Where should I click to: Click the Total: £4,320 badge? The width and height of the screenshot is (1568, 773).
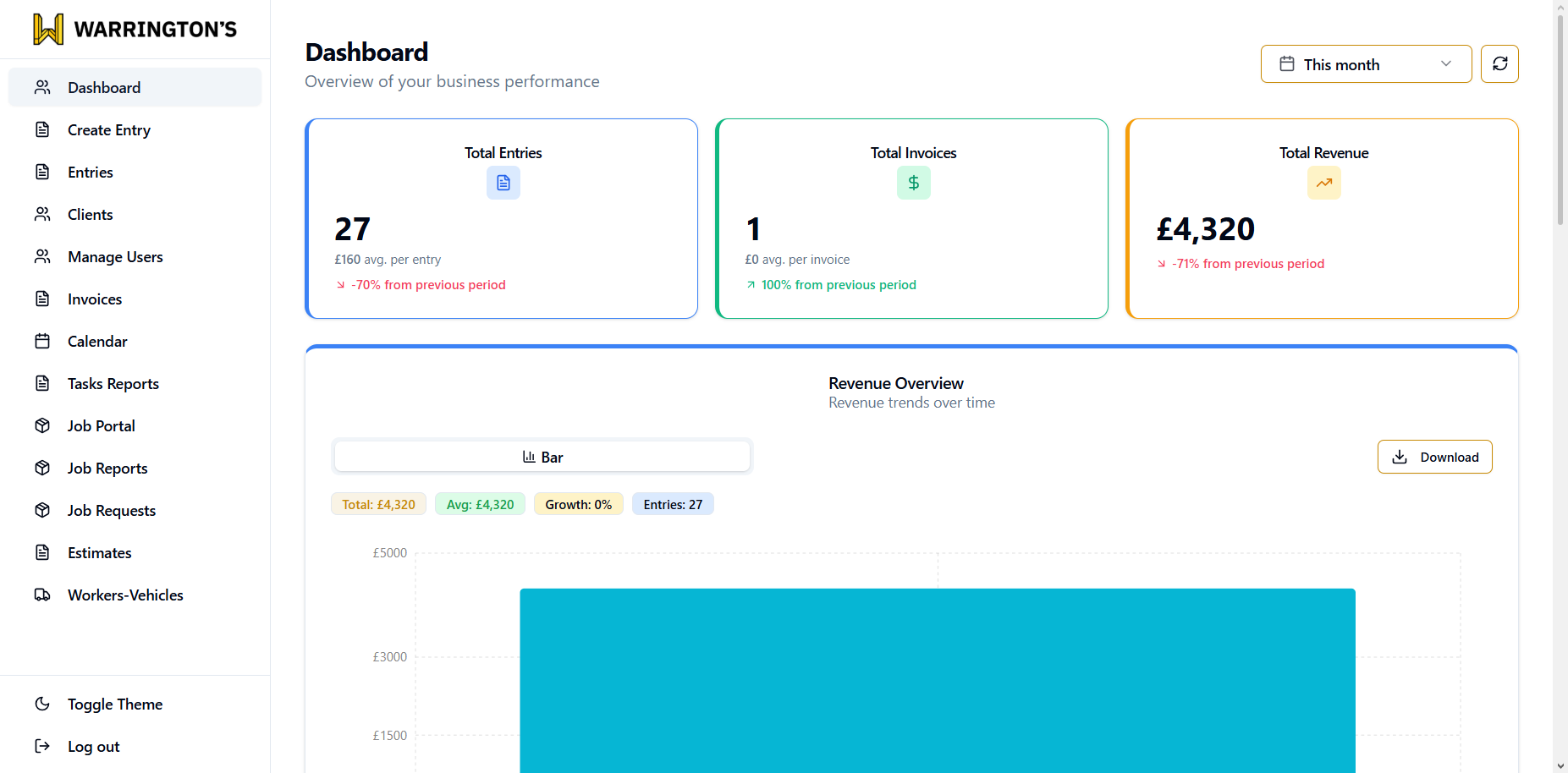pyautogui.click(x=378, y=504)
